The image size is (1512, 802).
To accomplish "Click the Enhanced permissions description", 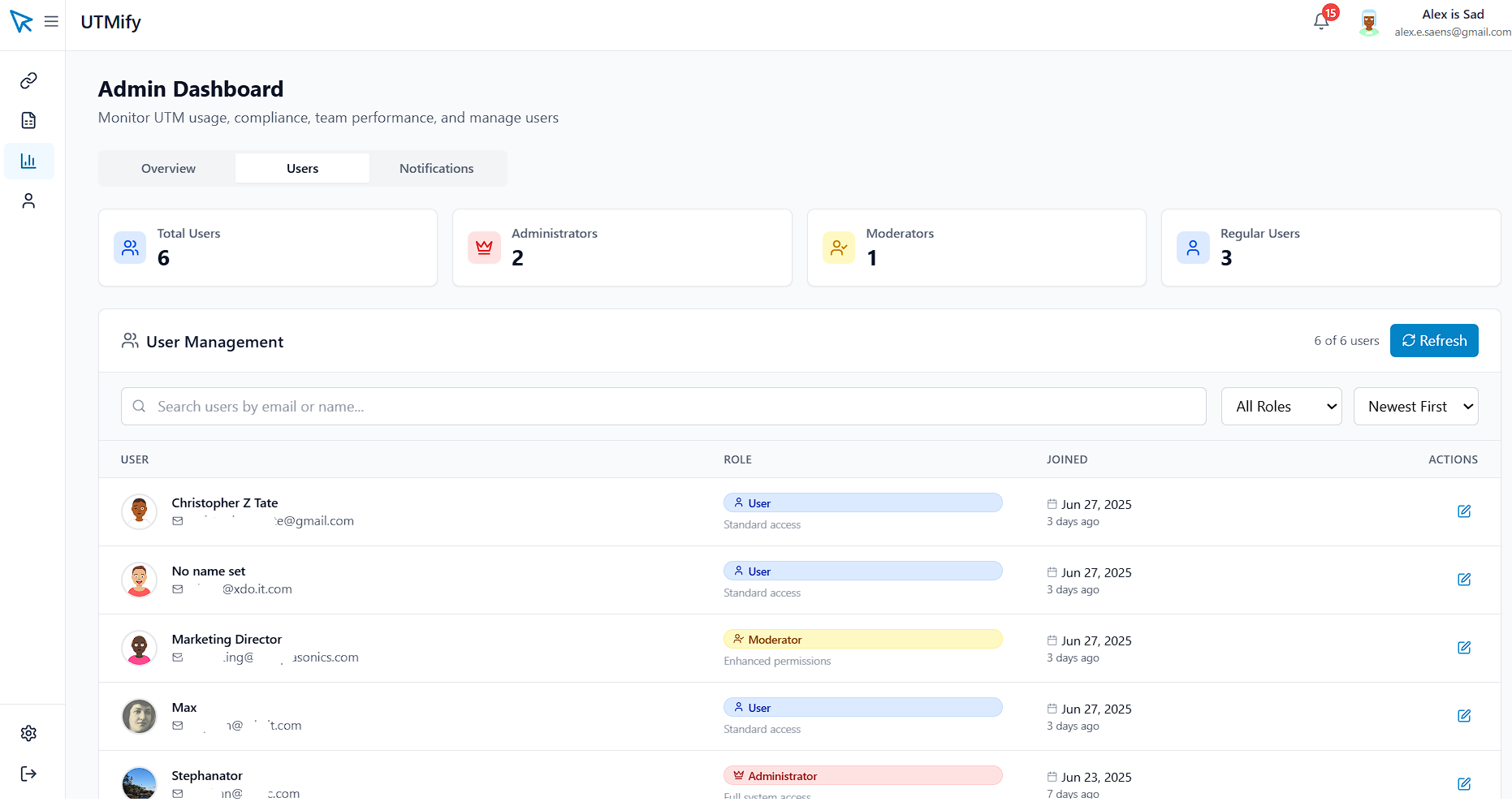I will [777, 662].
